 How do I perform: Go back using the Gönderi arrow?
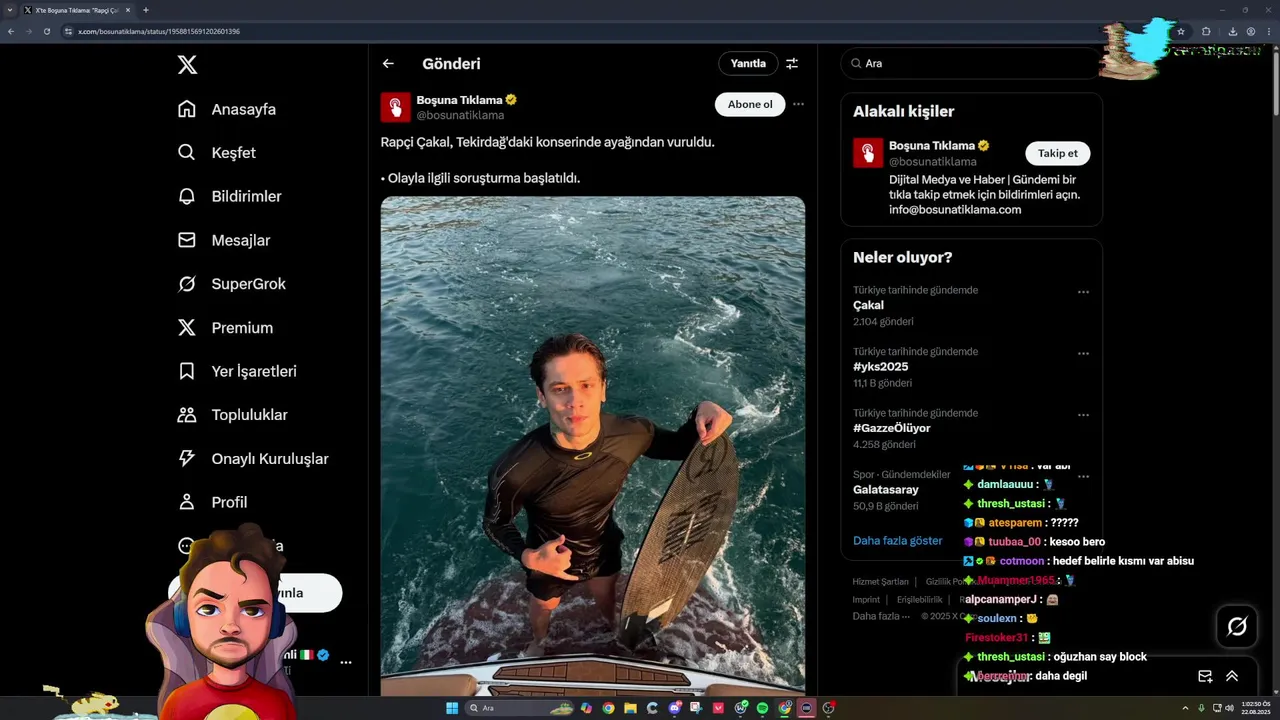[388, 63]
